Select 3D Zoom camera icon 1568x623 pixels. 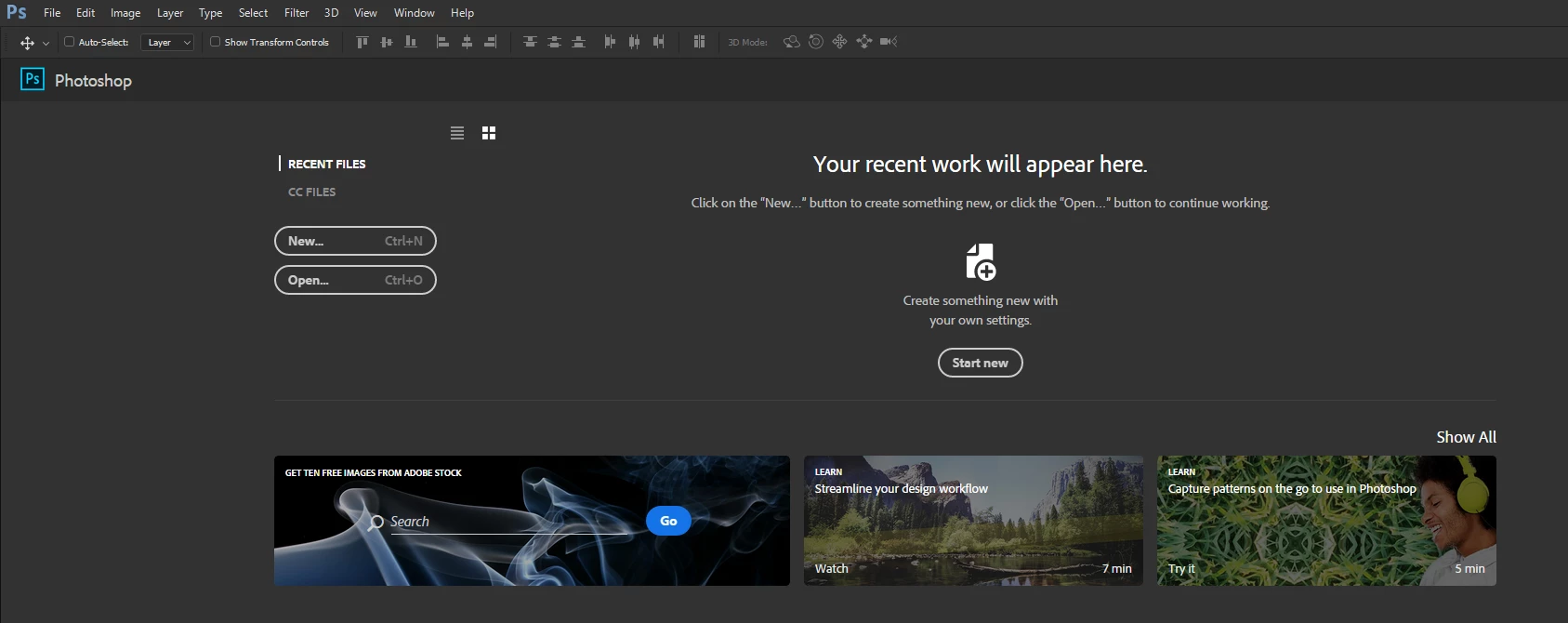[x=889, y=42]
